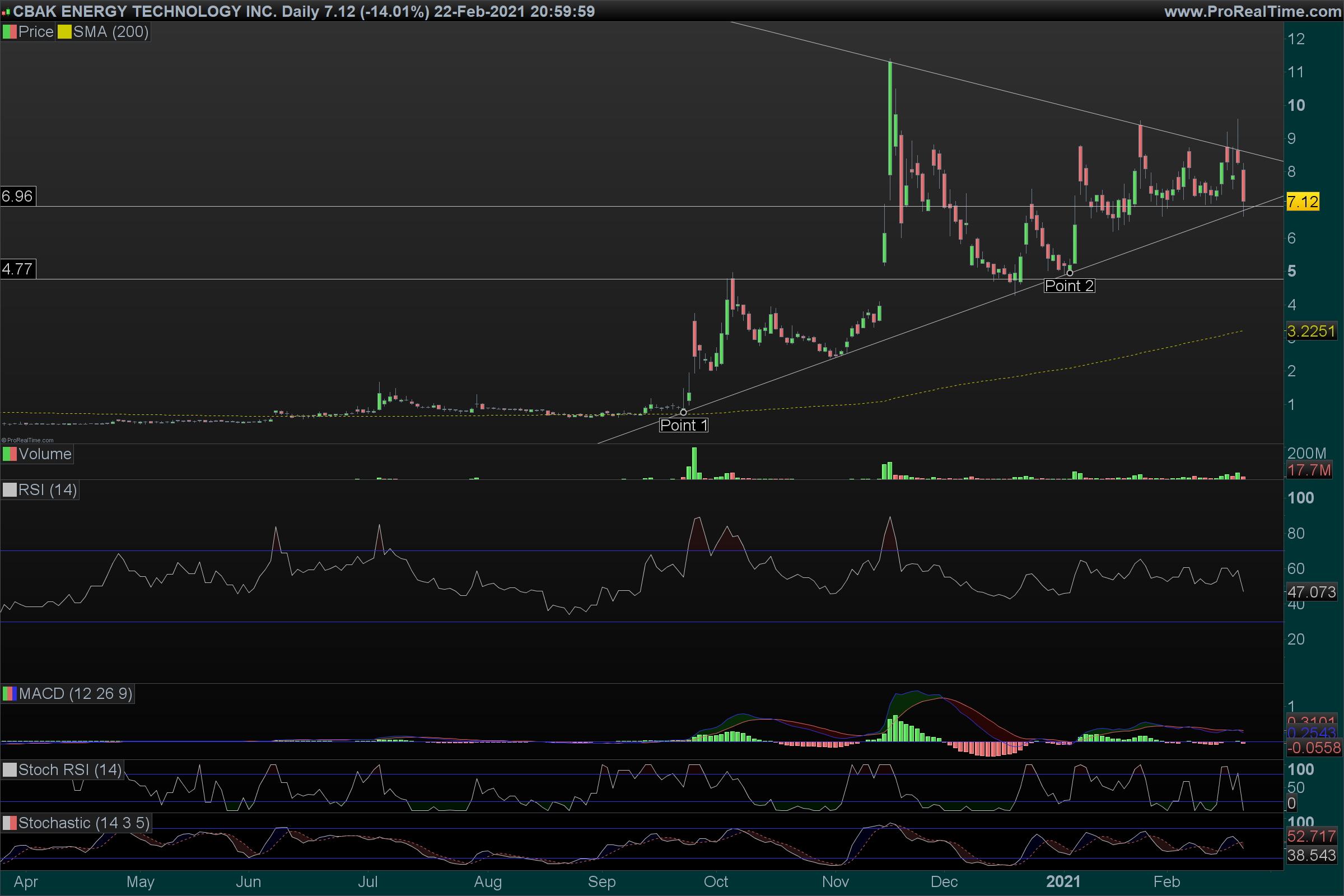Select the Point 1 text label

pos(683,425)
